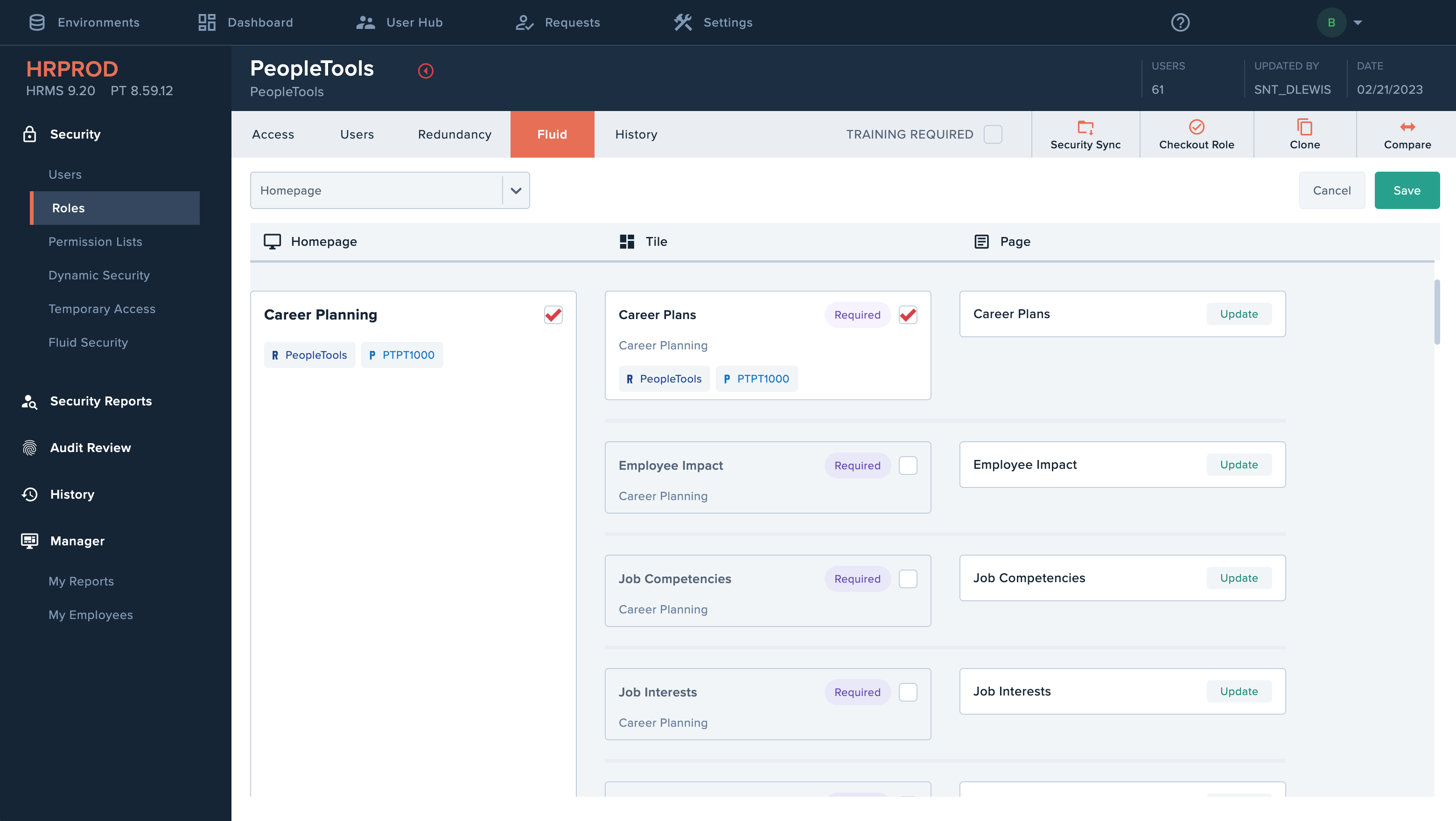Screen dimensions: 1456x821
Task: Click the PTPT1000 permission list tag
Action: (x=402, y=355)
